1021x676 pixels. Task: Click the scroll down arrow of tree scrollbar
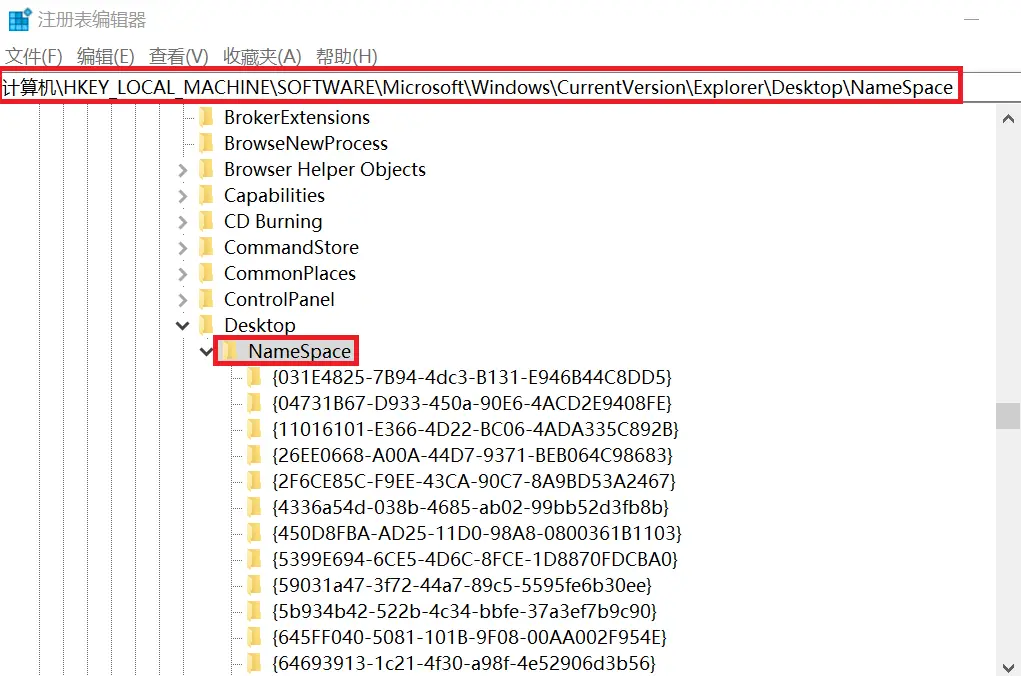pyautogui.click(x=1007, y=665)
